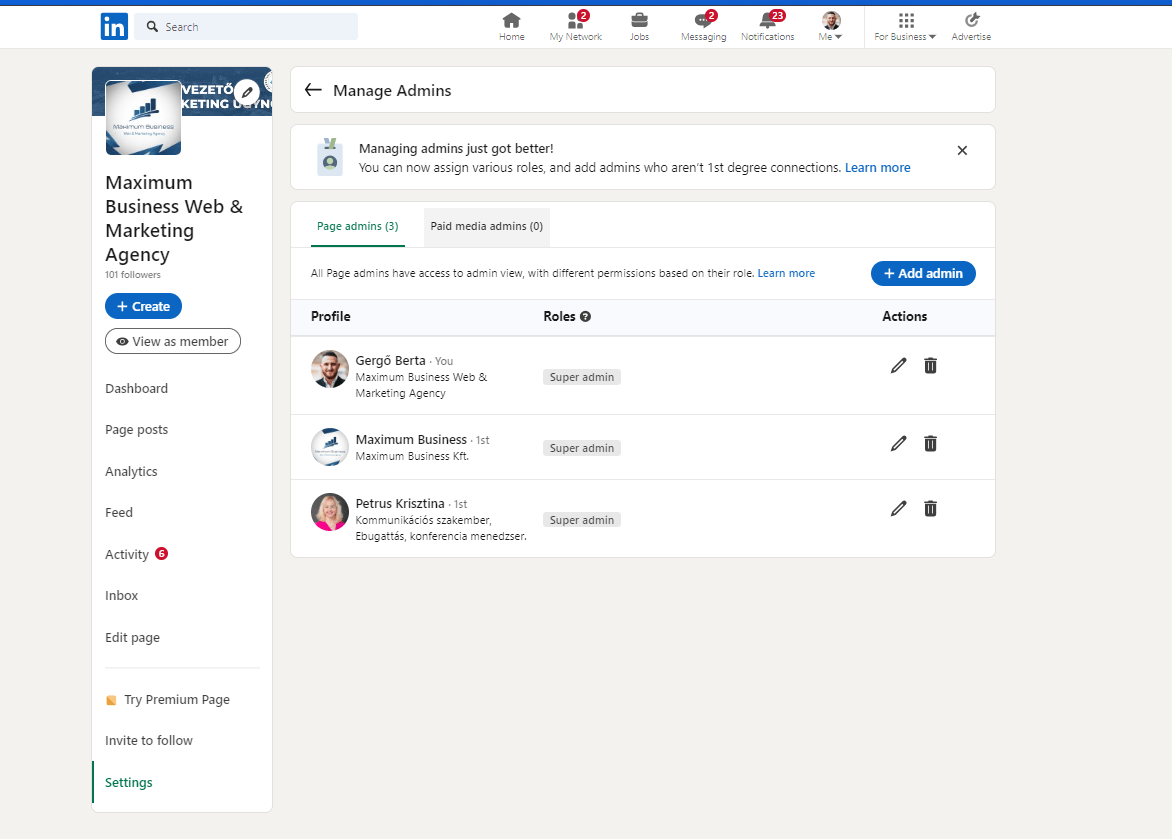This screenshot has width=1172, height=839.
Task: Delete Maximum Business admin trash icon
Action: point(930,443)
